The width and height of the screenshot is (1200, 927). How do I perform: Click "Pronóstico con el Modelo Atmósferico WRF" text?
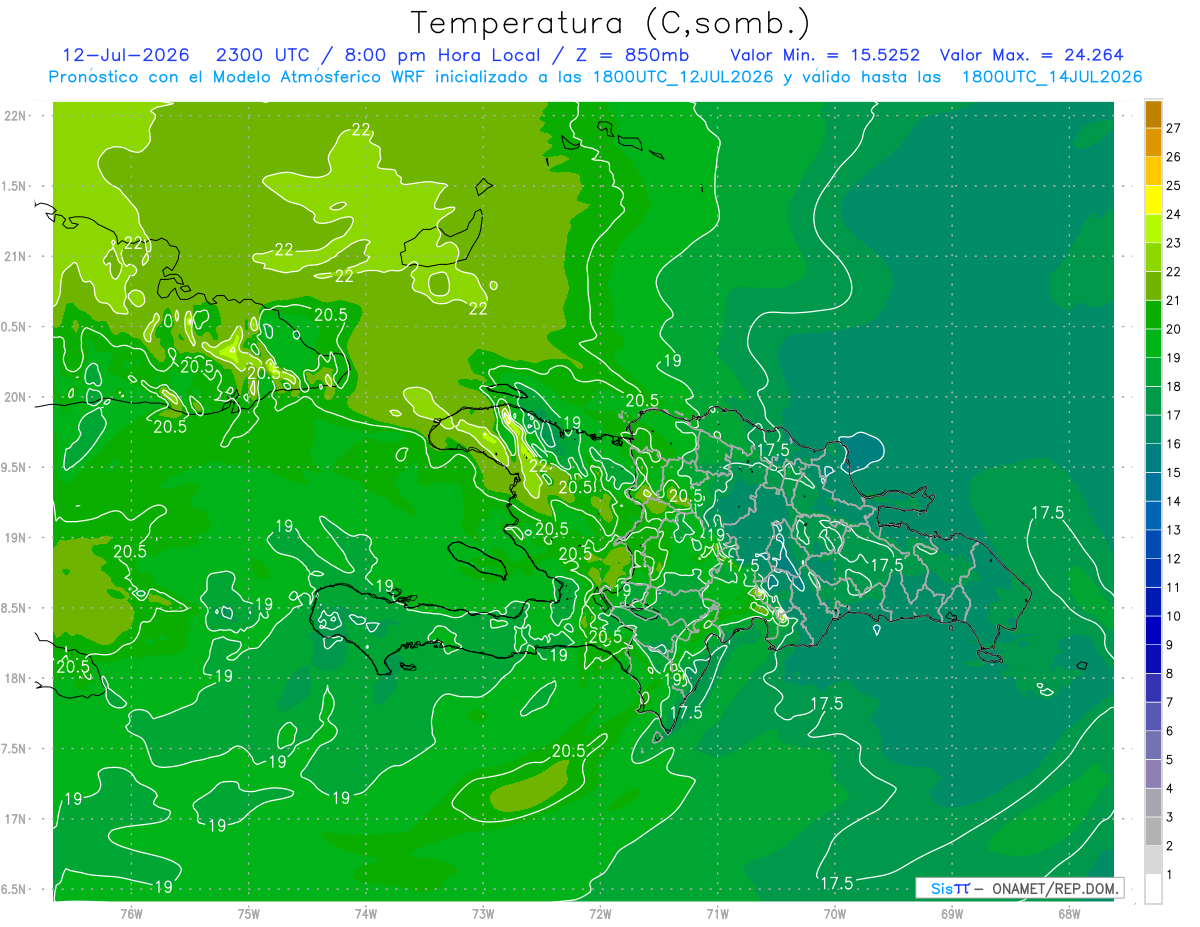coord(237,77)
